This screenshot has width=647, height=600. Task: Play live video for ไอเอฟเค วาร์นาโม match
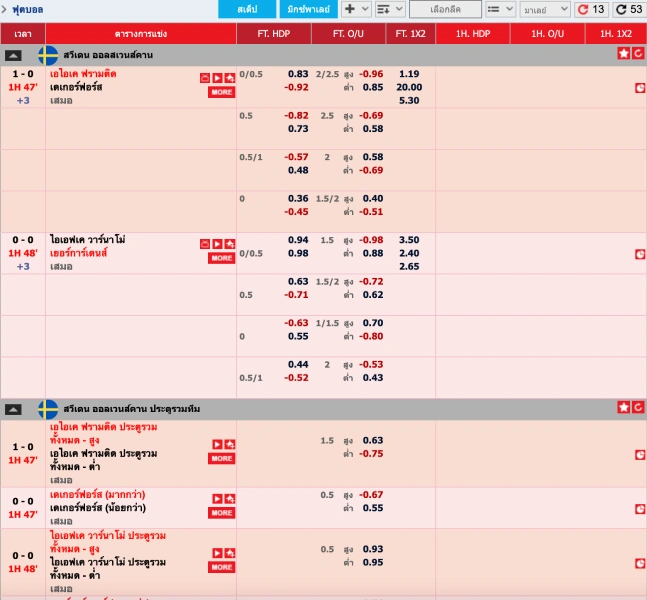coord(217,244)
